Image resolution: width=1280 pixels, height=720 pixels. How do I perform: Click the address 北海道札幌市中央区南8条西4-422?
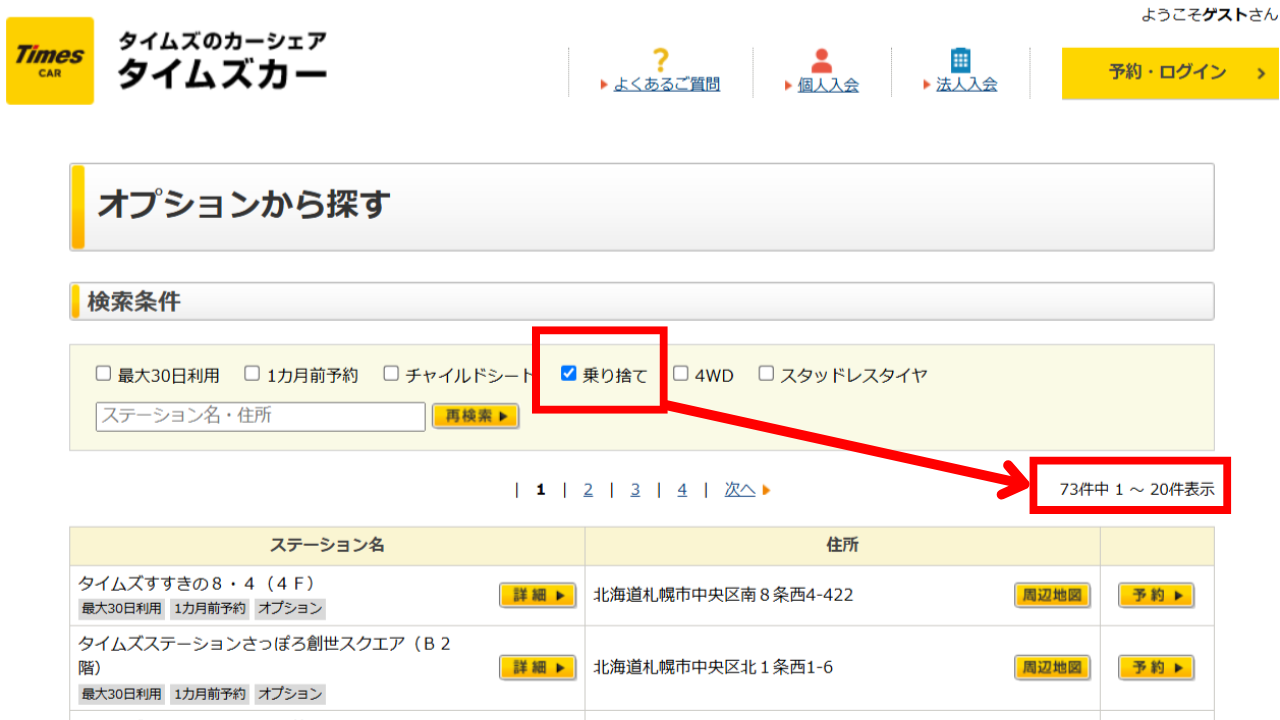[x=723, y=596]
